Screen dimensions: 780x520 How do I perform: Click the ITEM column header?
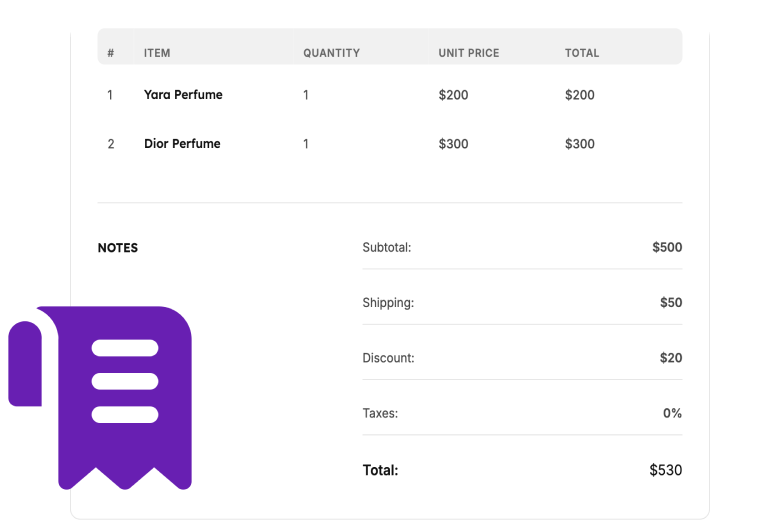click(157, 53)
